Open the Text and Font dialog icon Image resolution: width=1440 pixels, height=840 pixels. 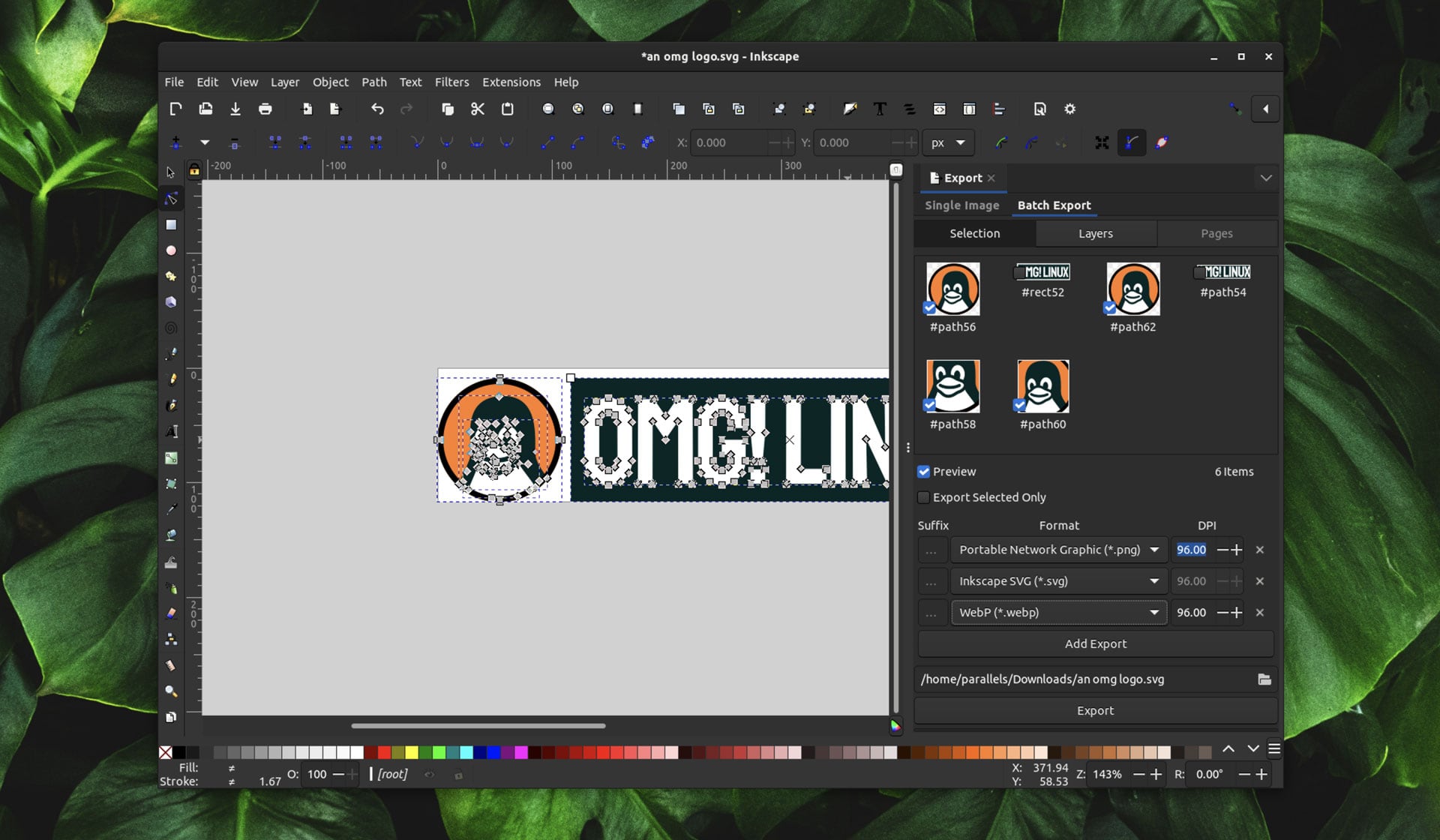pyautogui.click(x=880, y=109)
